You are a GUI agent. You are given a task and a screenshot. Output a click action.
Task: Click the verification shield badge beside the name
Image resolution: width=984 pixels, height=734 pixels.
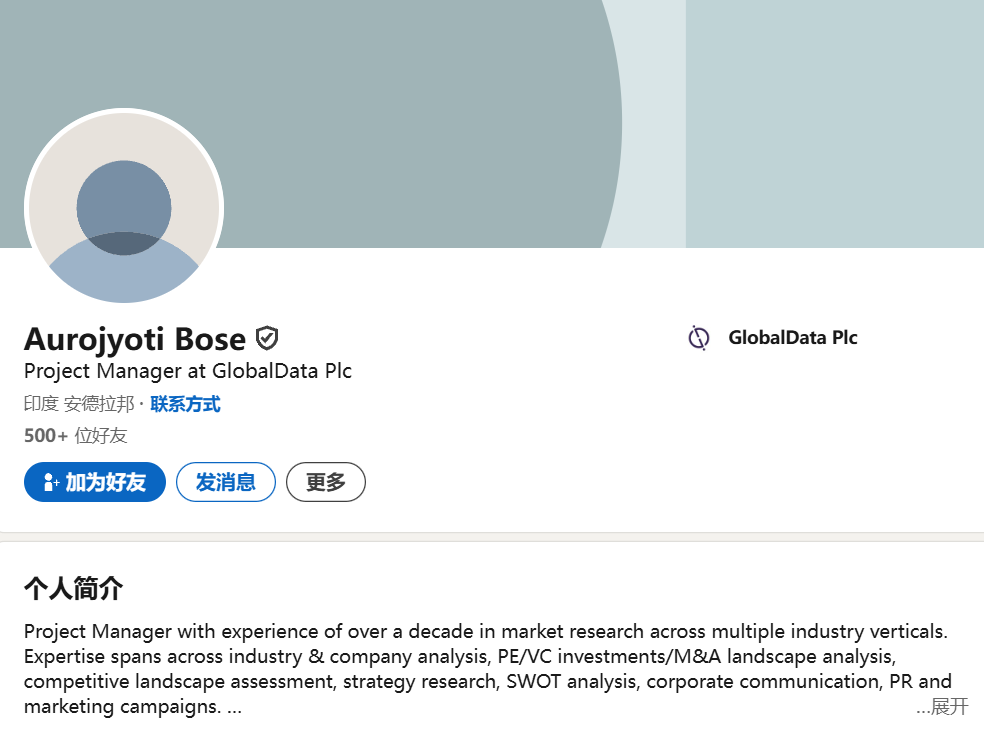pyautogui.click(x=267, y=338)
